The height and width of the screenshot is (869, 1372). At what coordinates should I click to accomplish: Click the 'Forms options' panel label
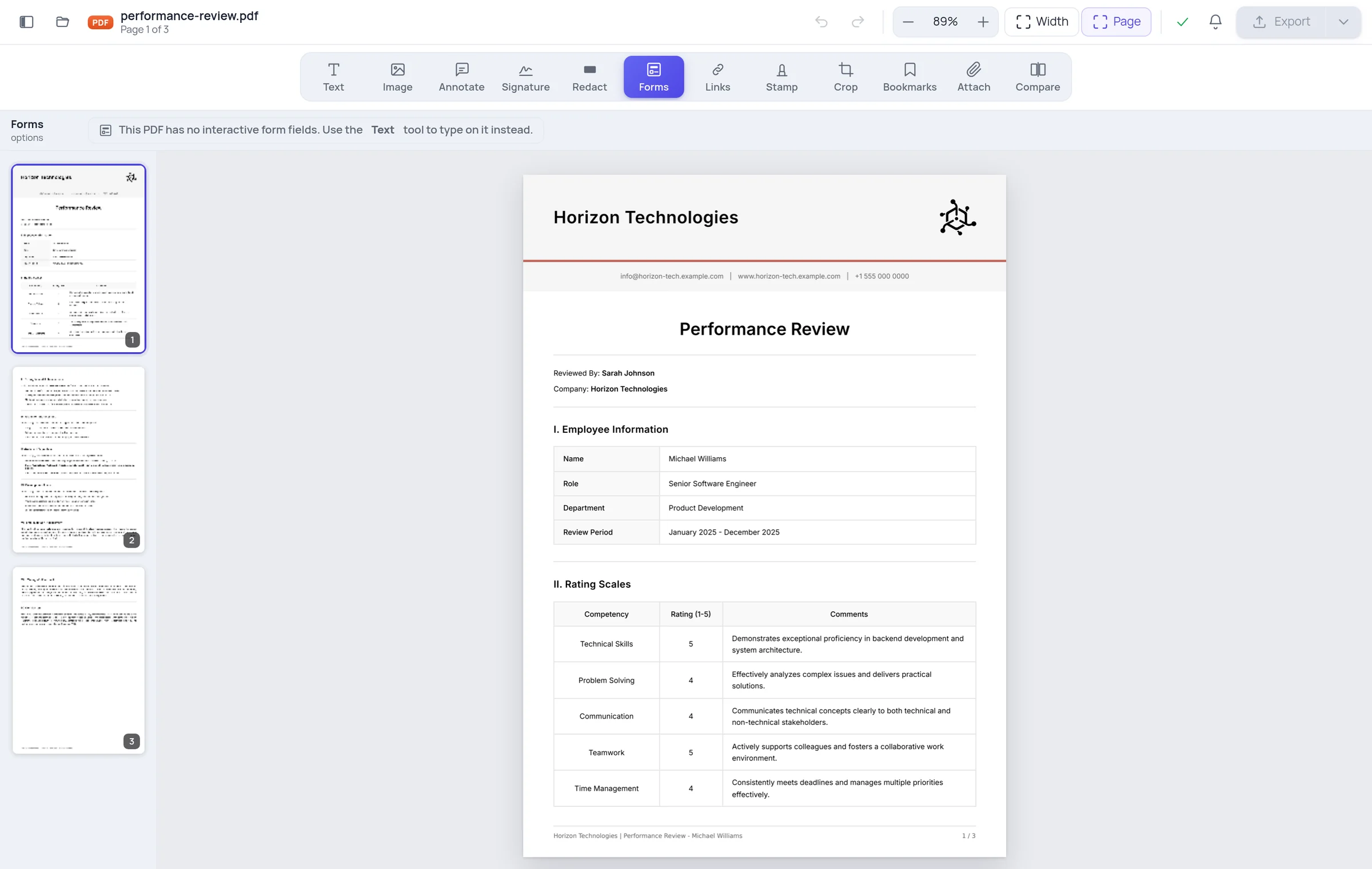pyautogui.click(x=27, y=131)
